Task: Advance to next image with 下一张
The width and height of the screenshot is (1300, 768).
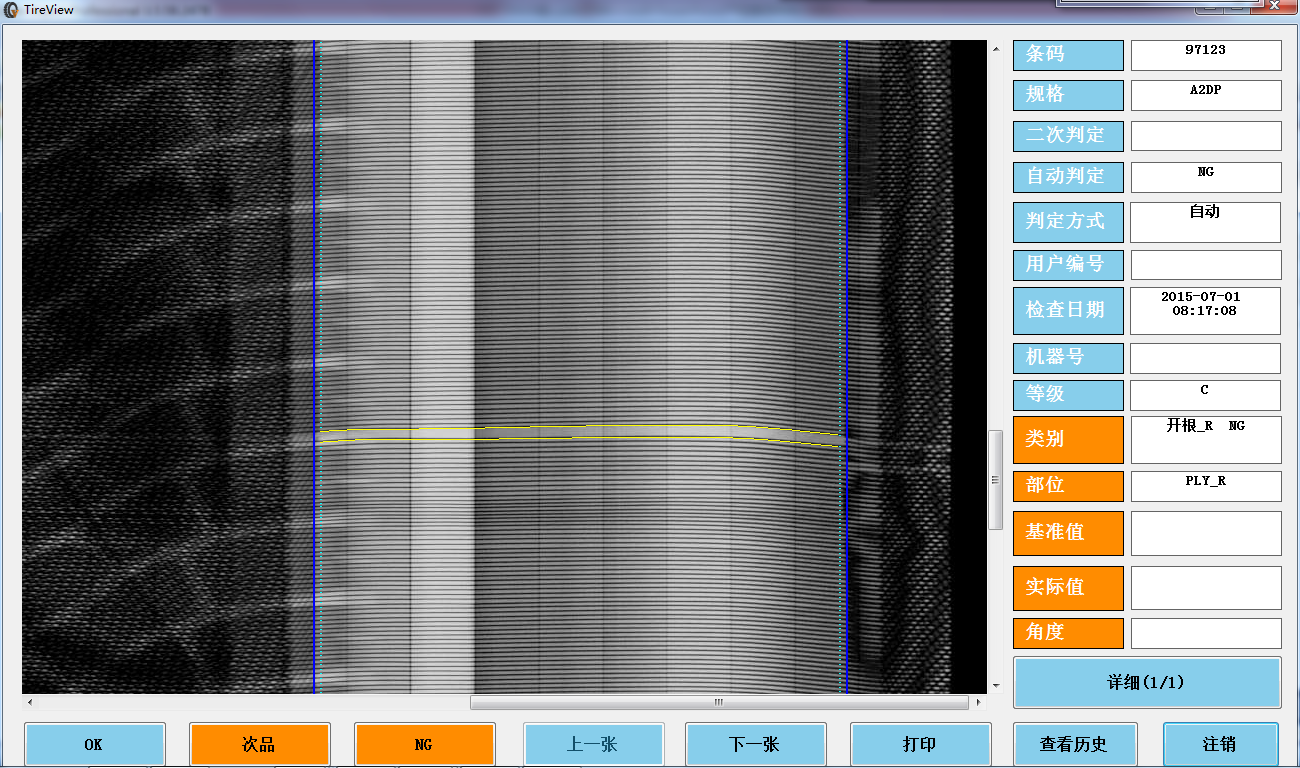Action: 755,744
